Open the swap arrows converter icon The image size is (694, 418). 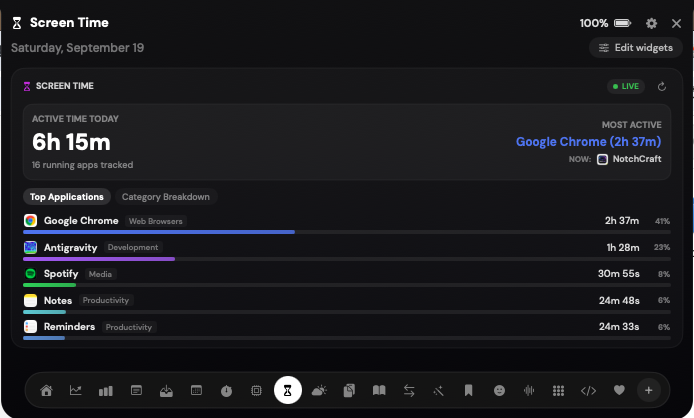409,391
